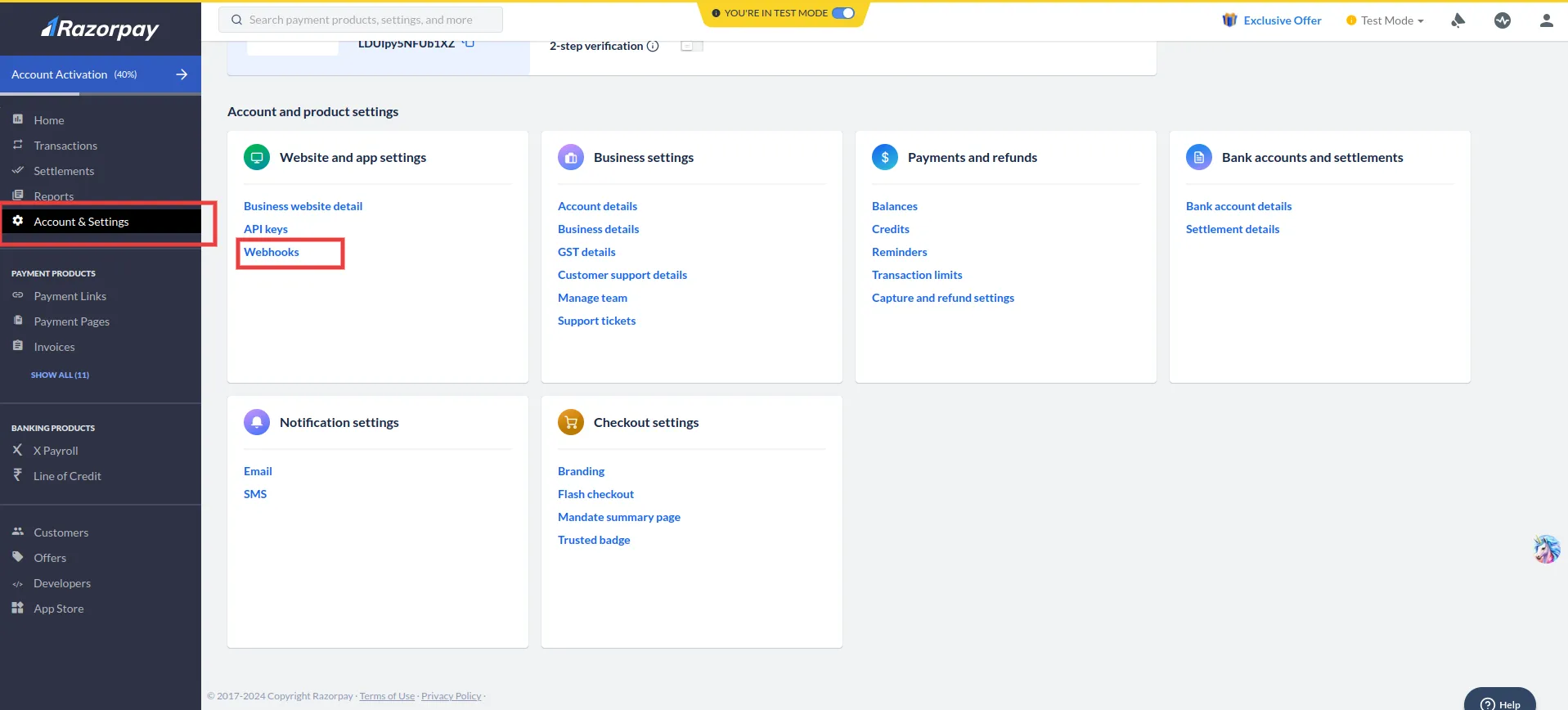Click the Home sidebar icon
The image size is (1568, 710).
click(x=18, y=119)
